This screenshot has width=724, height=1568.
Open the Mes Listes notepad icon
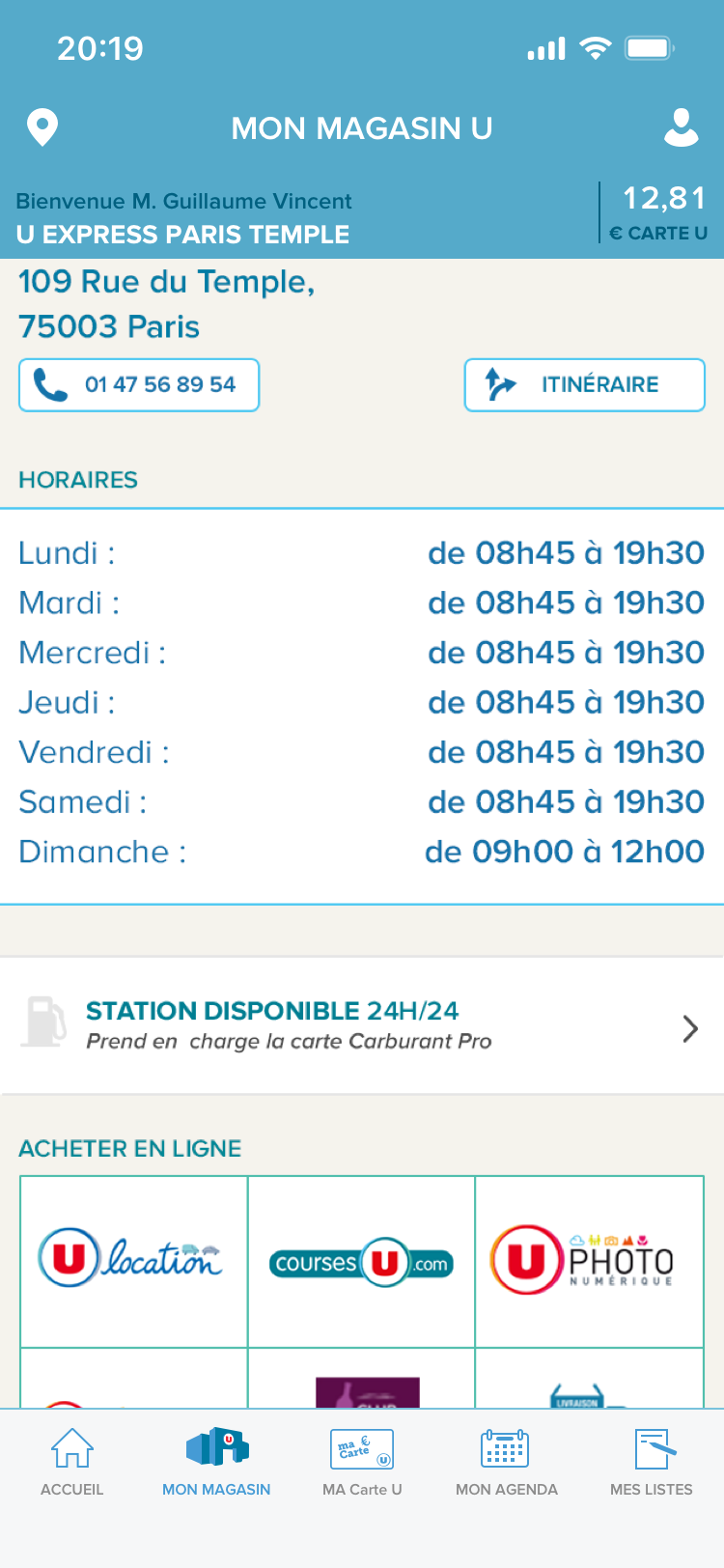[x=654, y=1448]
